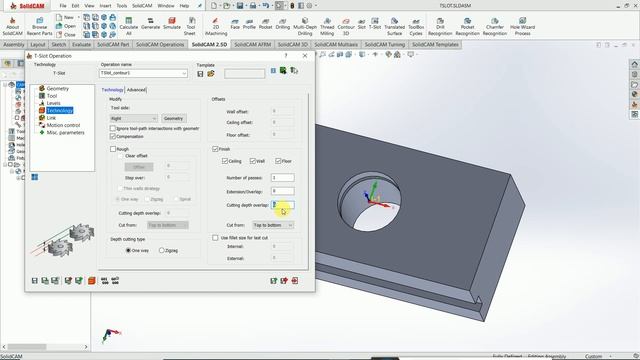Add a Pocket operation
The width and height of the screenshot is (640, 360).
click(265, 24)
